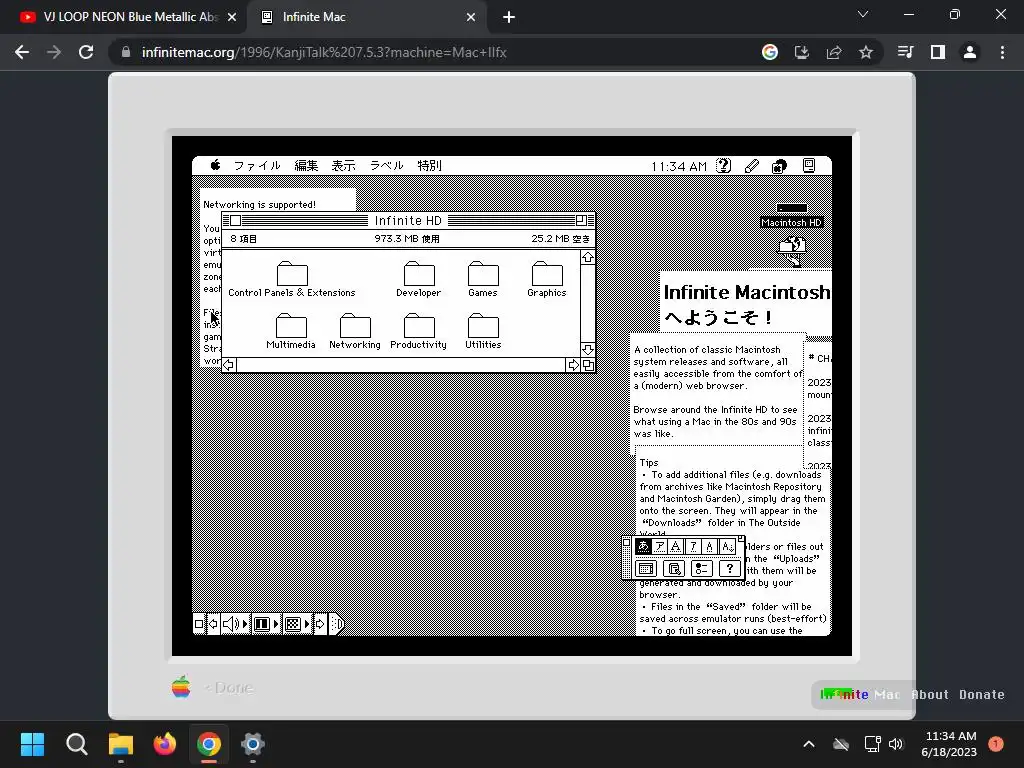Open the 特別 (Special) menu

point(430,165)
